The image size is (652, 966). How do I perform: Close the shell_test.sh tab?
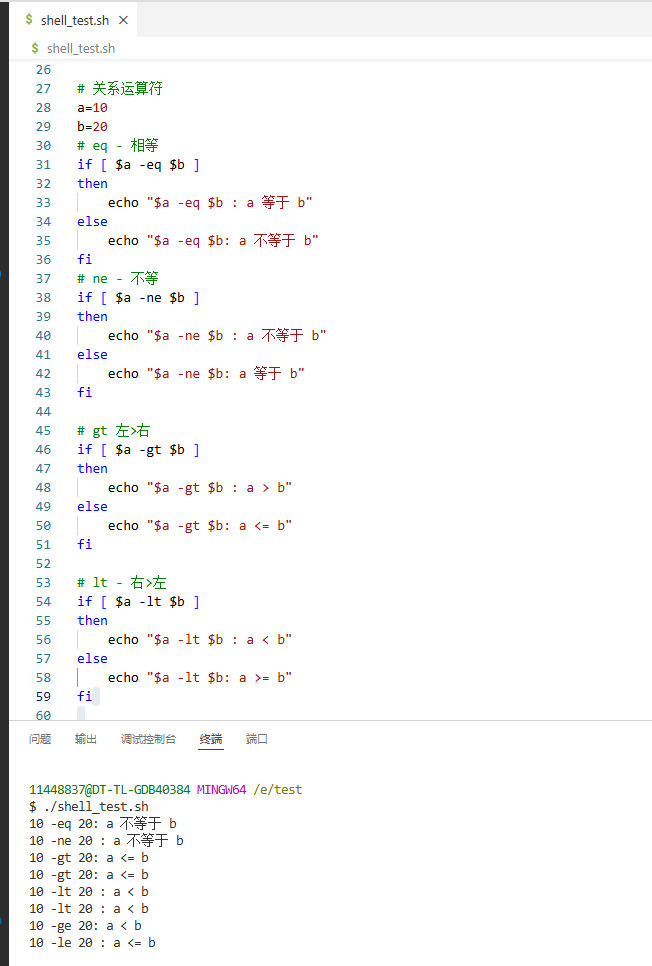click(x=123, y=20)
